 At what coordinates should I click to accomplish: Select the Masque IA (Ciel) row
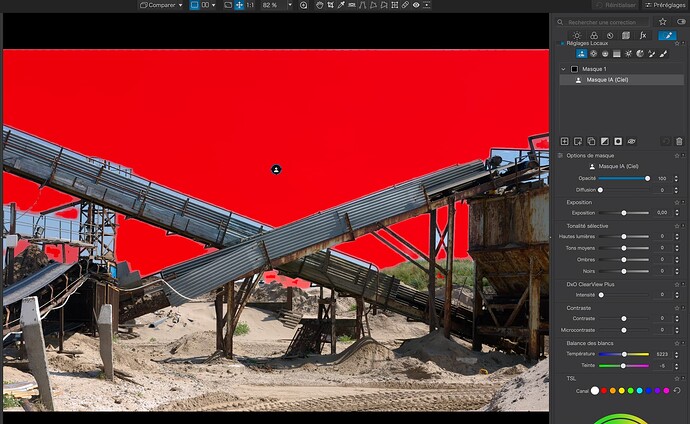[621, 80]
